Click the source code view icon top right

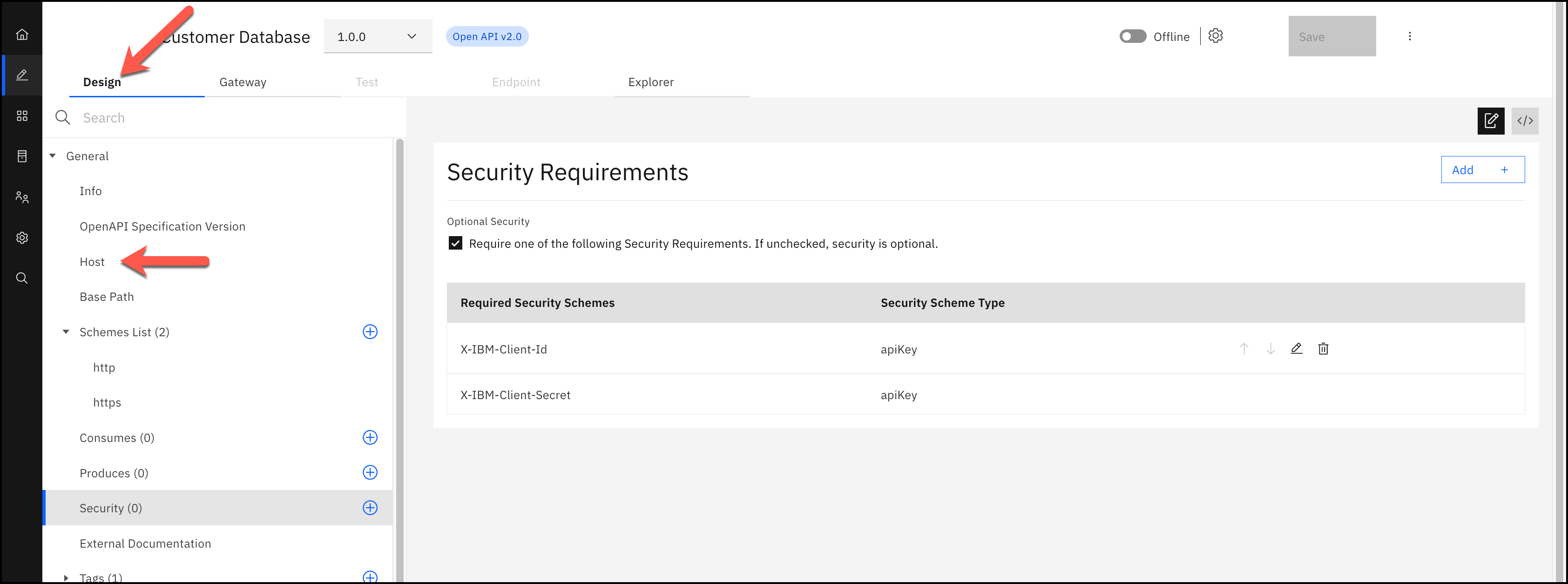click(1526, 120)
